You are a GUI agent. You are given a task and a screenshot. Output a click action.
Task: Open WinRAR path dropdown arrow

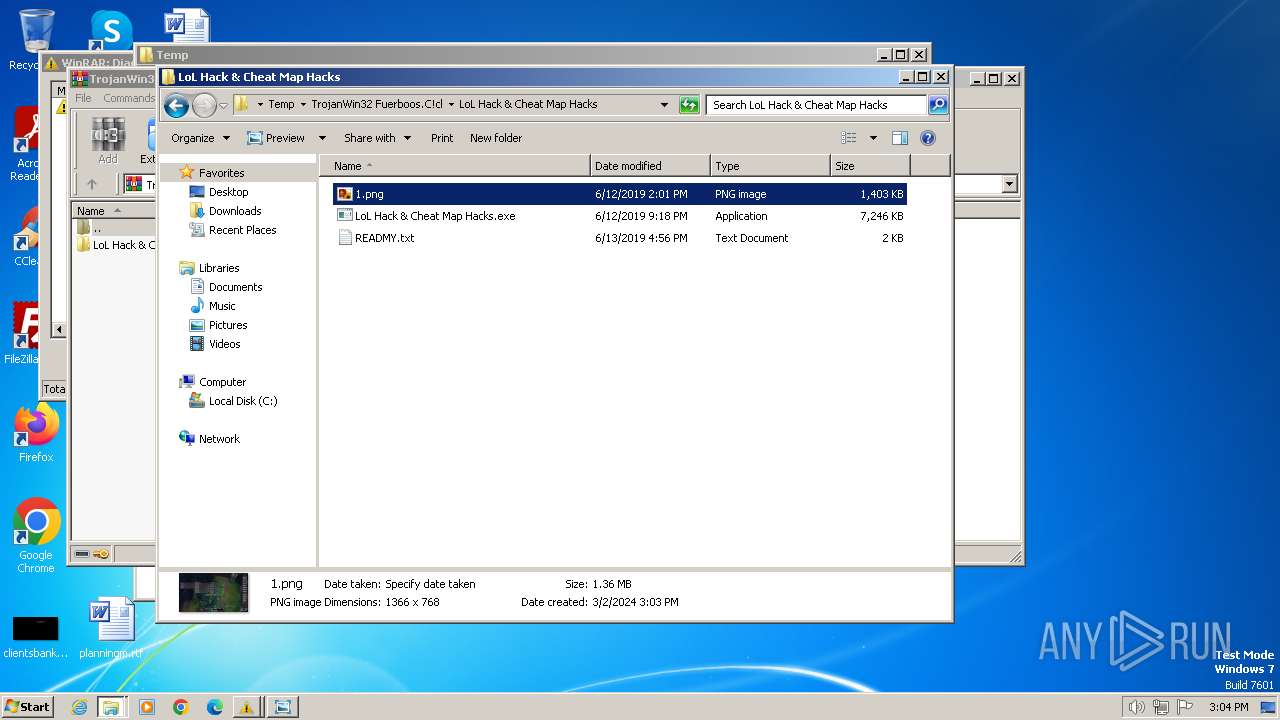click(1009, 184)
